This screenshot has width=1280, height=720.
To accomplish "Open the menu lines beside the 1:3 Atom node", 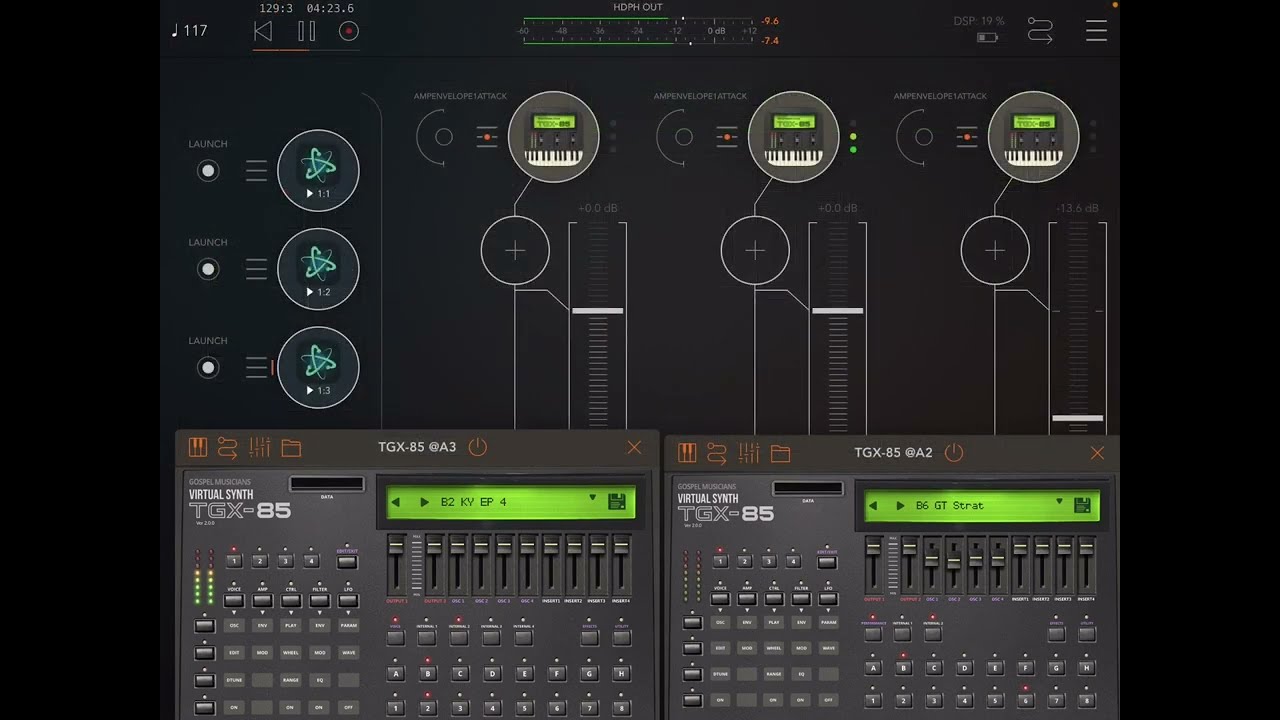I will click(257, 367).
